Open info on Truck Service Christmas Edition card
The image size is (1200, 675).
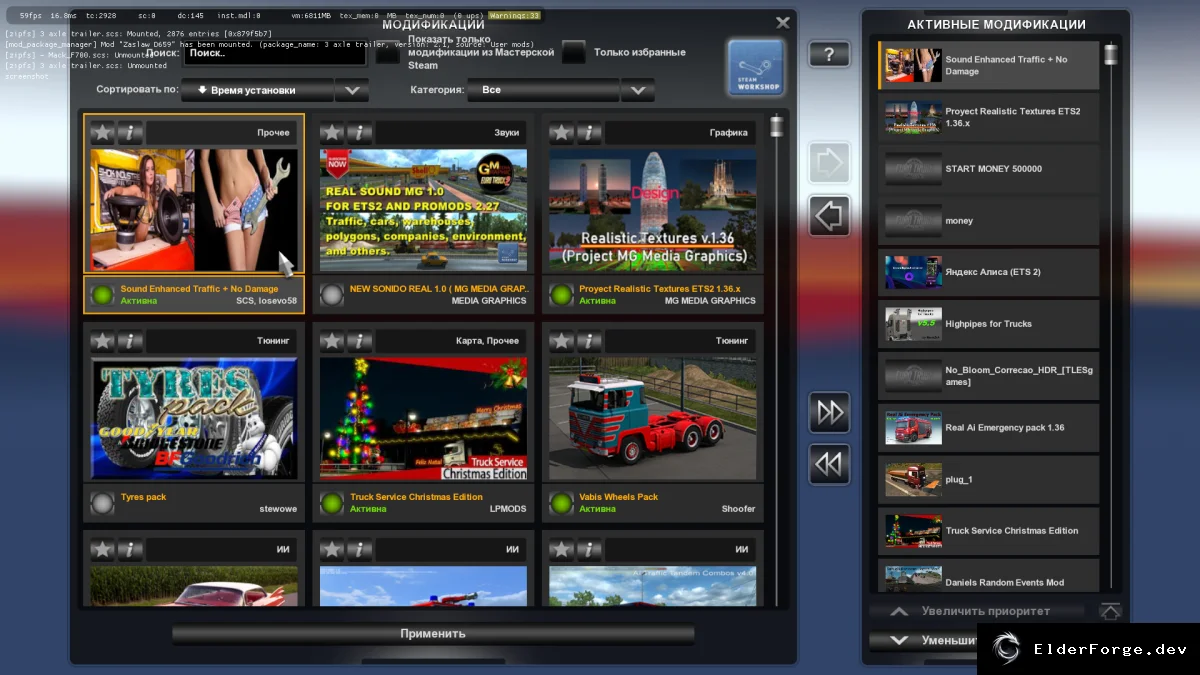click(360, 341)
